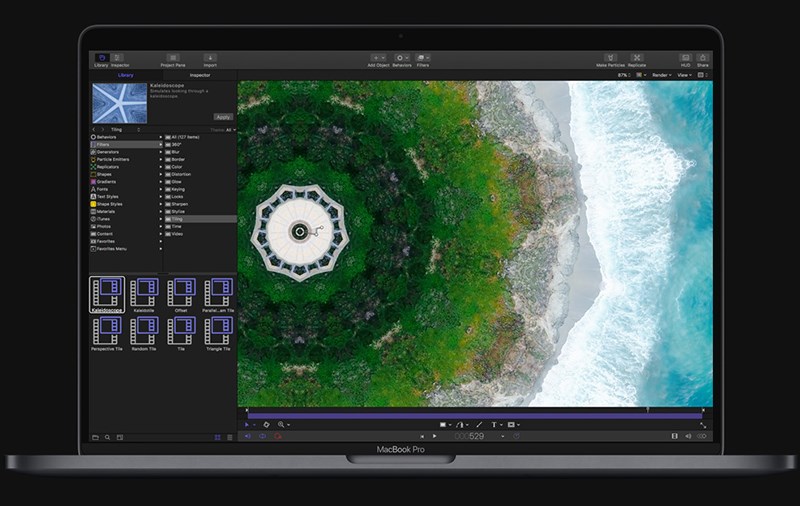Screen dimensions: 800x506
Task: Select the Text tool in canvas toolbar
Action: pyautogui.click(x=493, y=424)
